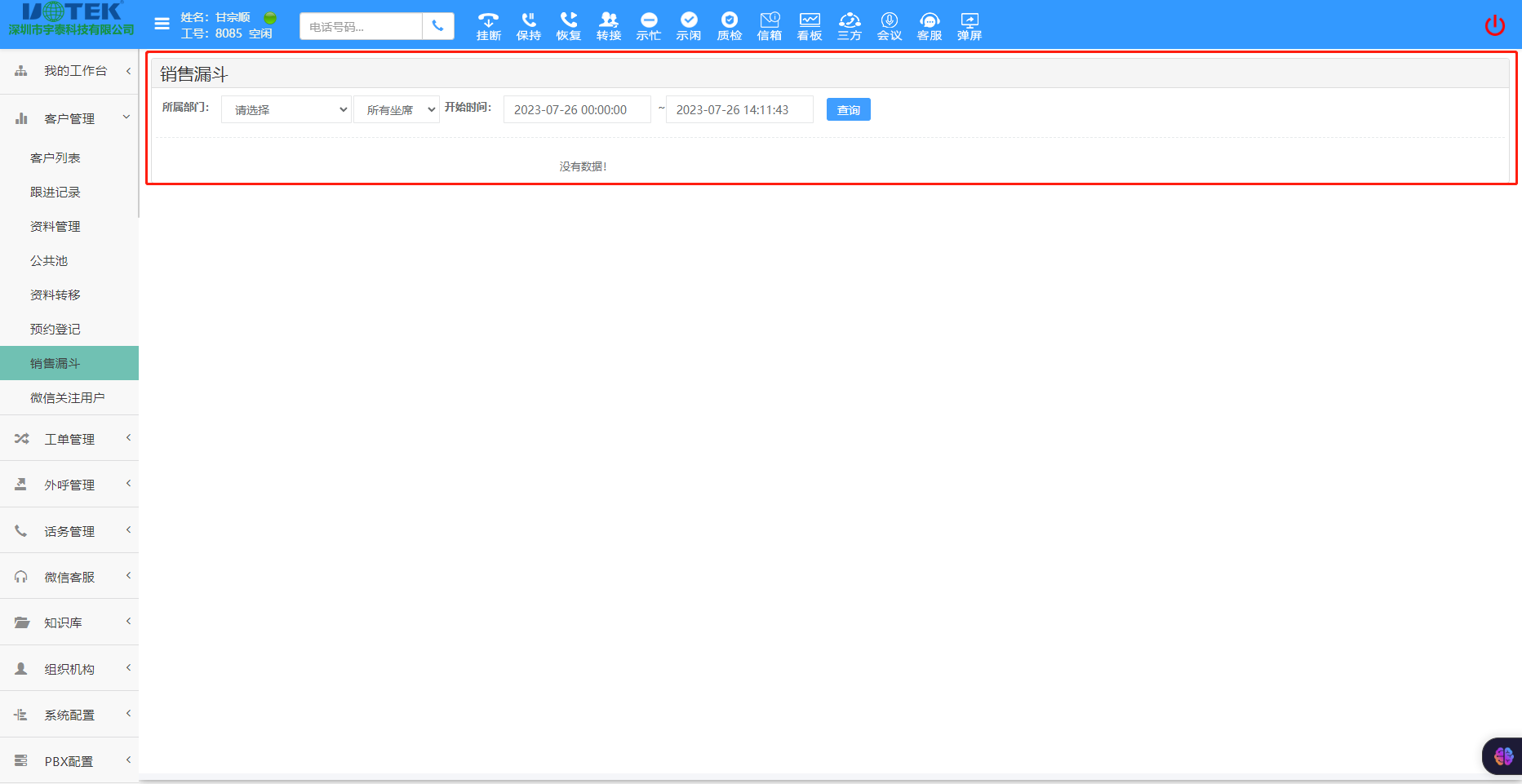Open the 所属部门 department dropdown

coord(286,109)
